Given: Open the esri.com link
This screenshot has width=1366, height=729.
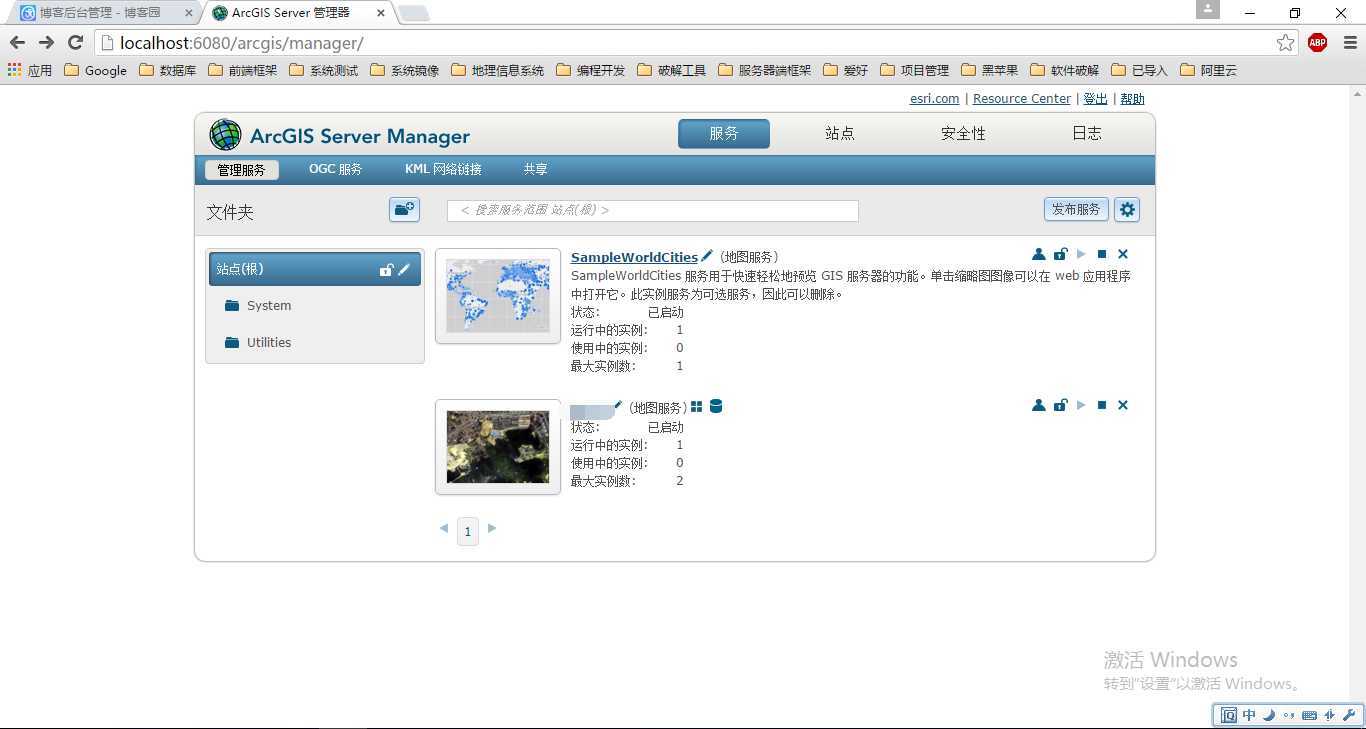Looking at the screenshot, I should 934,99.
